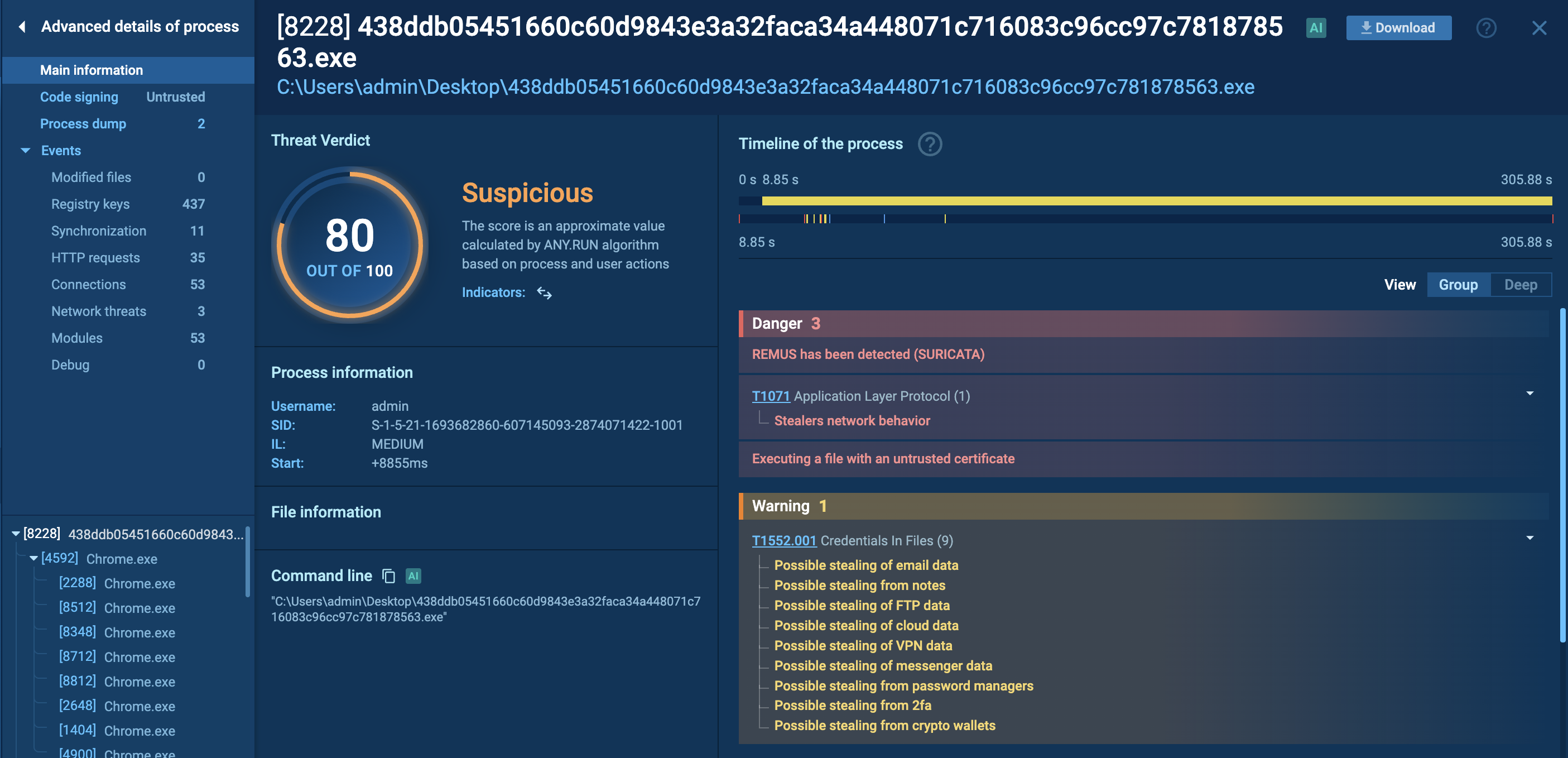This screenshot has width=1568, height=758.
Task: Click Possible stealing of cloud data
Action: 865,626
